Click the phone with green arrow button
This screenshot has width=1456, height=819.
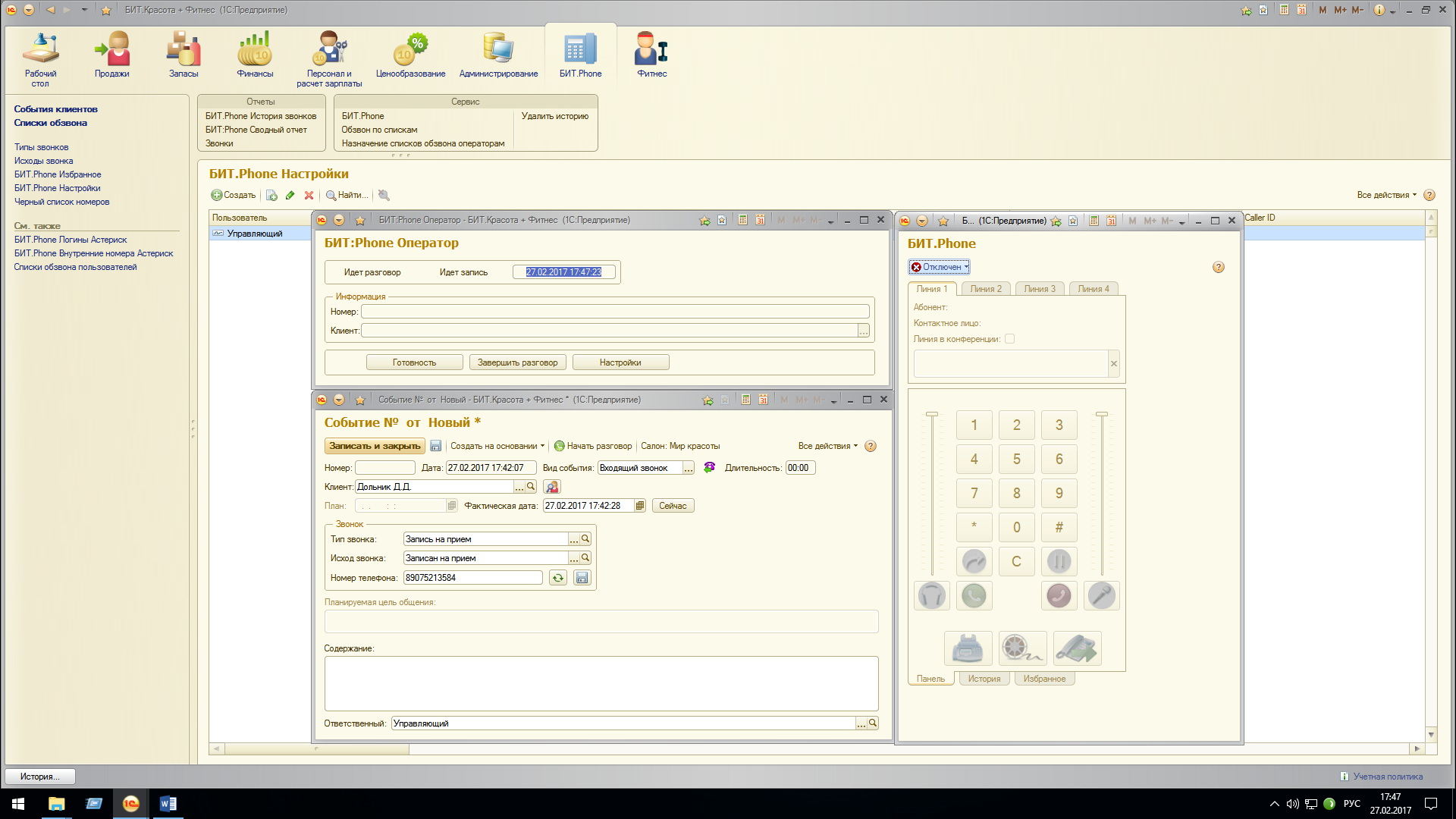tap(1077, 648)
